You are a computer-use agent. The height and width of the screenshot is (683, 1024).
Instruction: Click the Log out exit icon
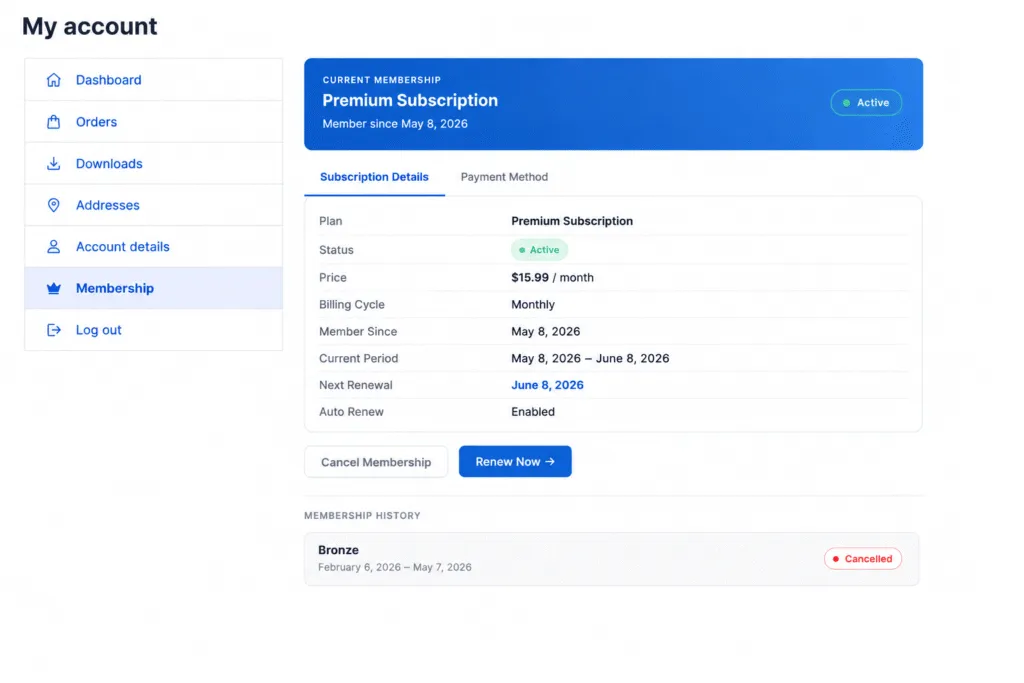54,330
